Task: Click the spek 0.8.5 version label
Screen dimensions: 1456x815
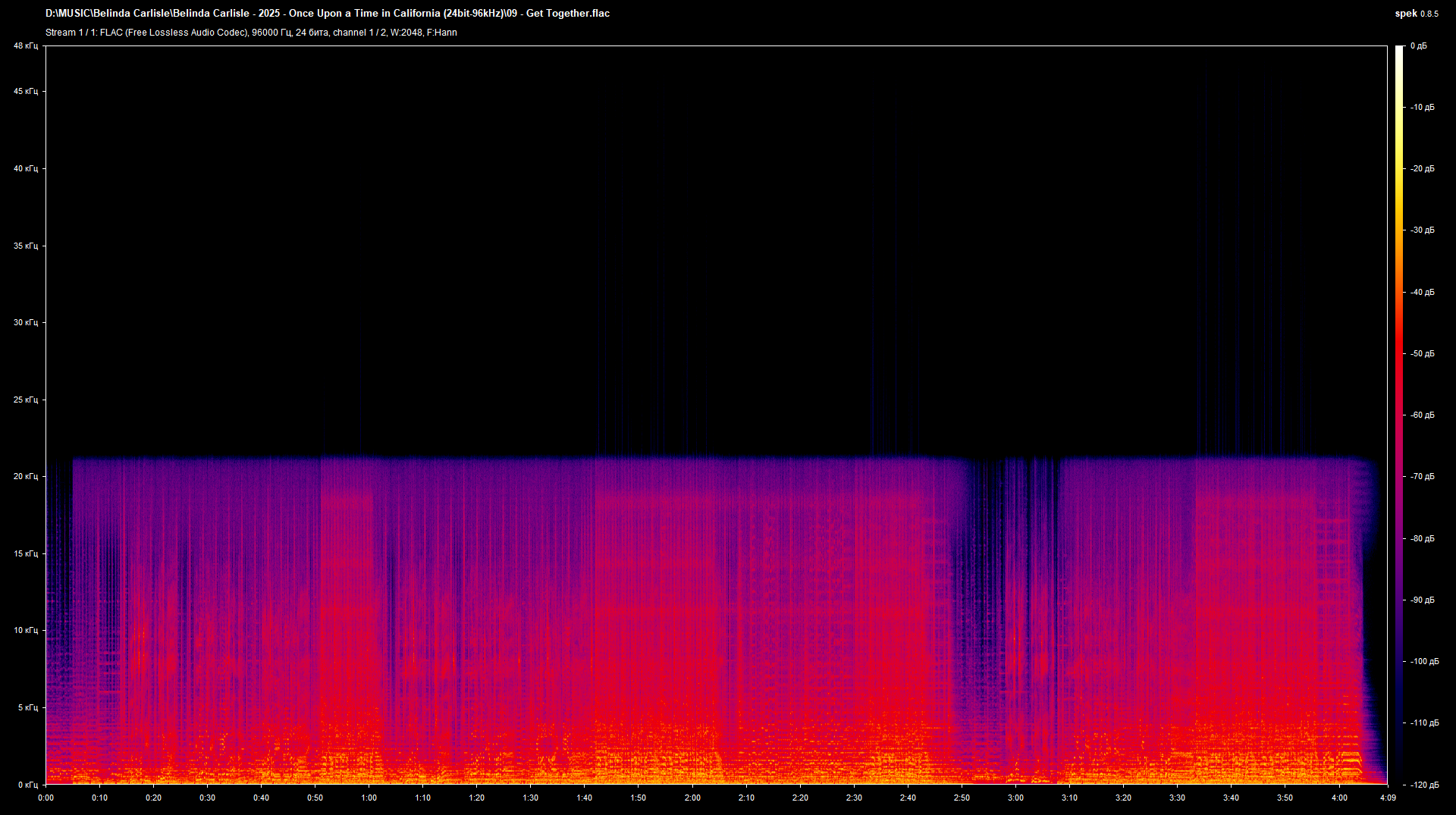Action: coord(1416,14)
